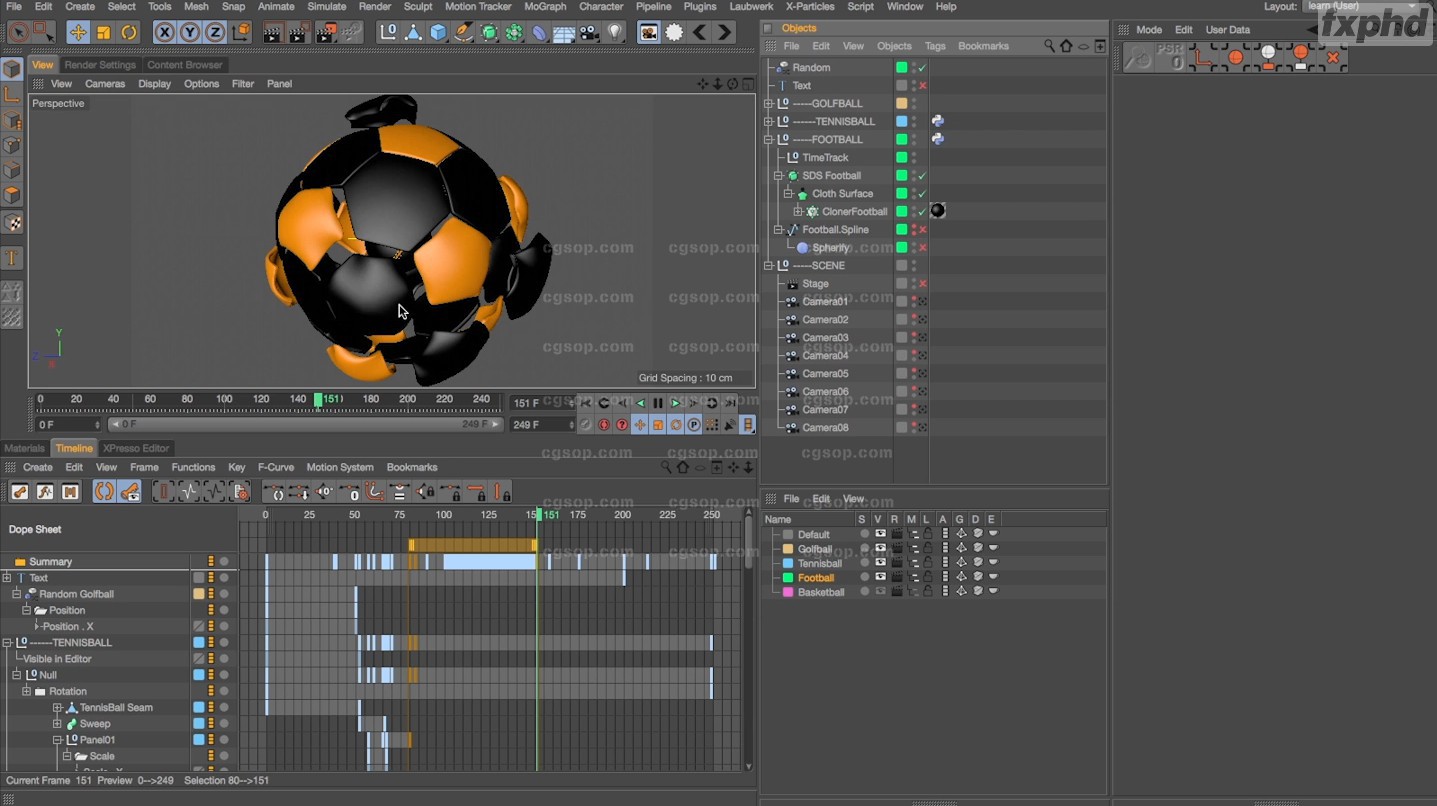Pause animation playback
1437x806 pixels.
657,403
